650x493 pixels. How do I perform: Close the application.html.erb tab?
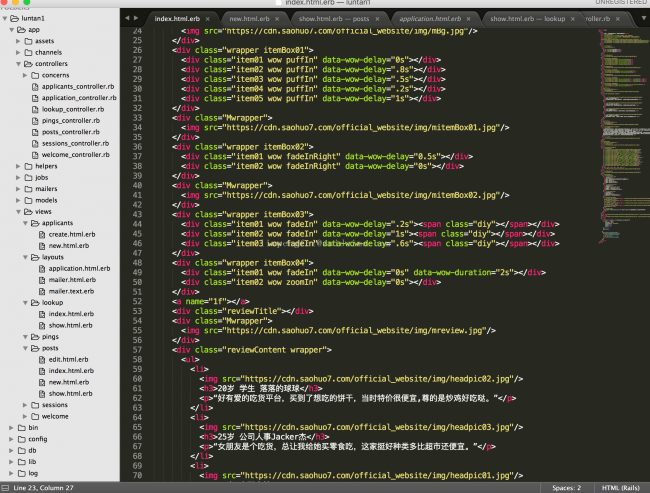pos(469,18)
